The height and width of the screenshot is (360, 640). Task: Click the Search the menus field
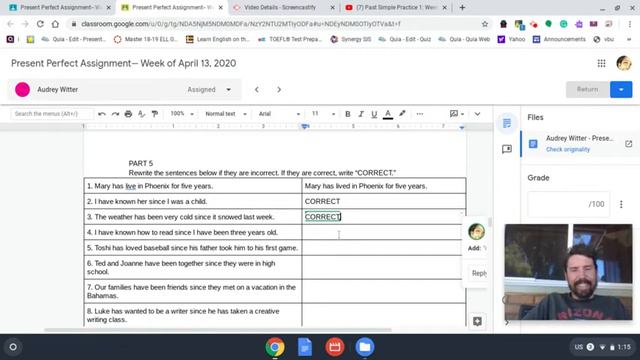click(x=52, y=114)
